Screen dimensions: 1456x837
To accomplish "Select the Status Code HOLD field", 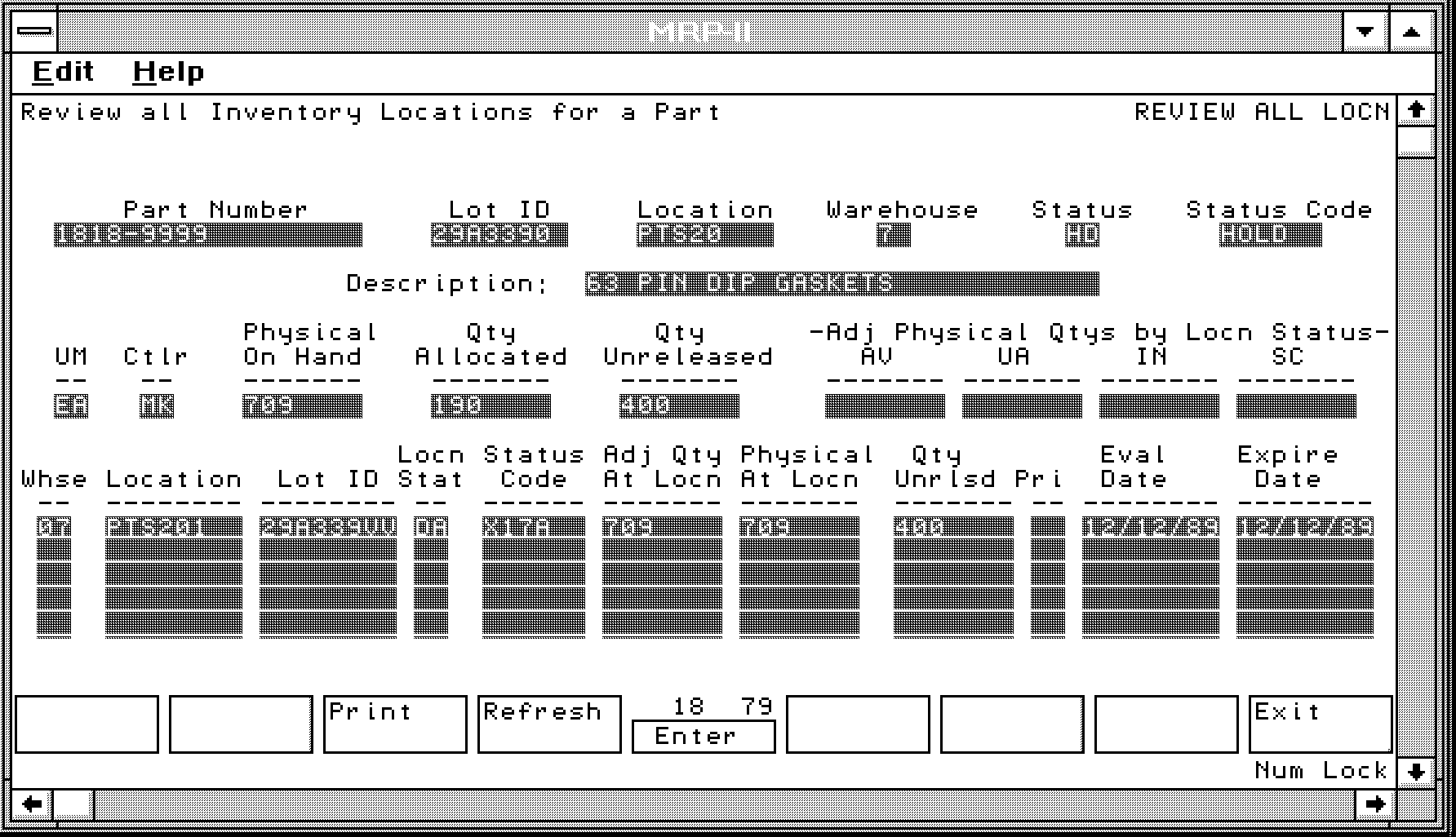I will click(x=1270, y=235).
